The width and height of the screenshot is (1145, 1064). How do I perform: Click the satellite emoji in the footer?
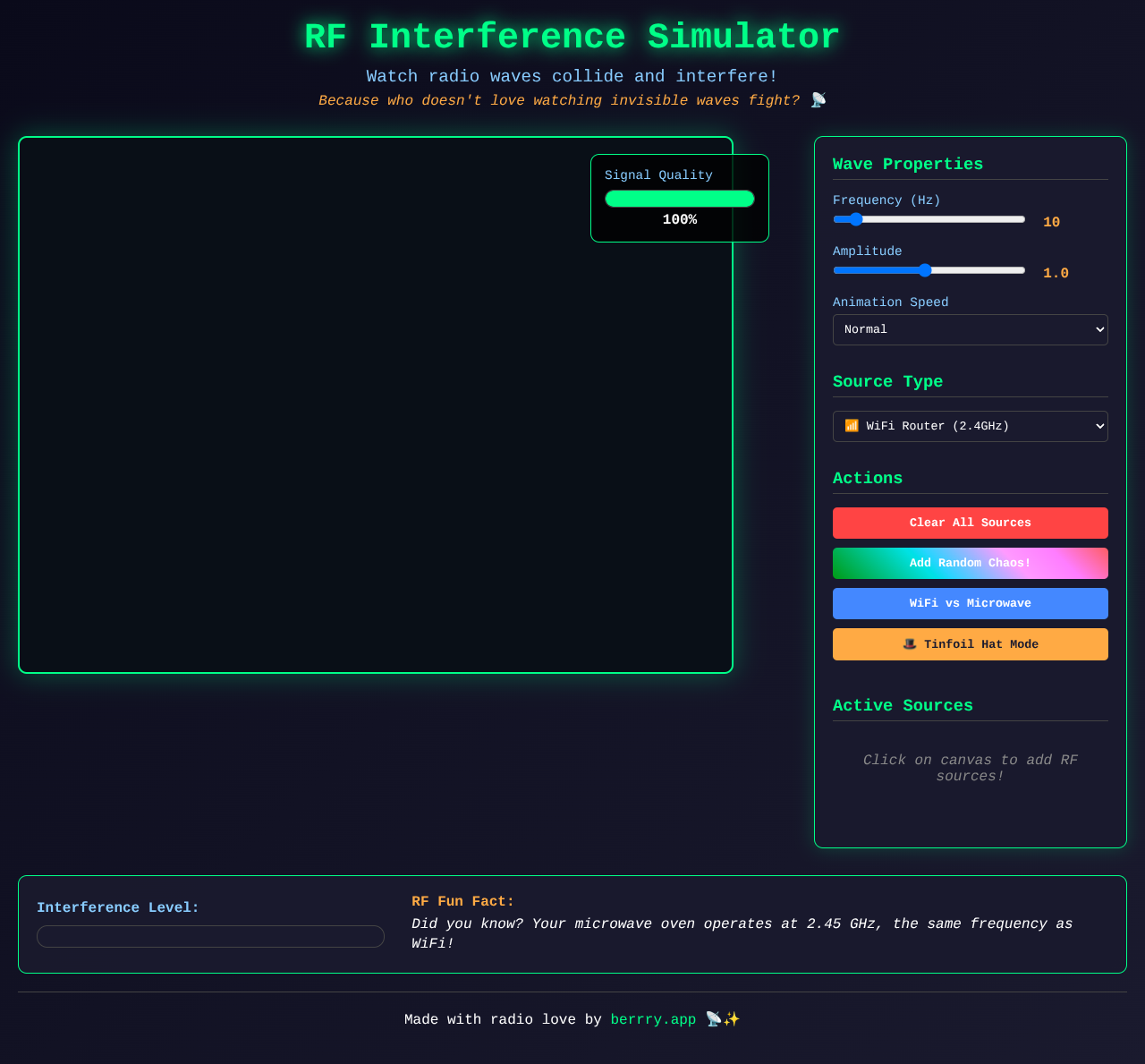711,1018
